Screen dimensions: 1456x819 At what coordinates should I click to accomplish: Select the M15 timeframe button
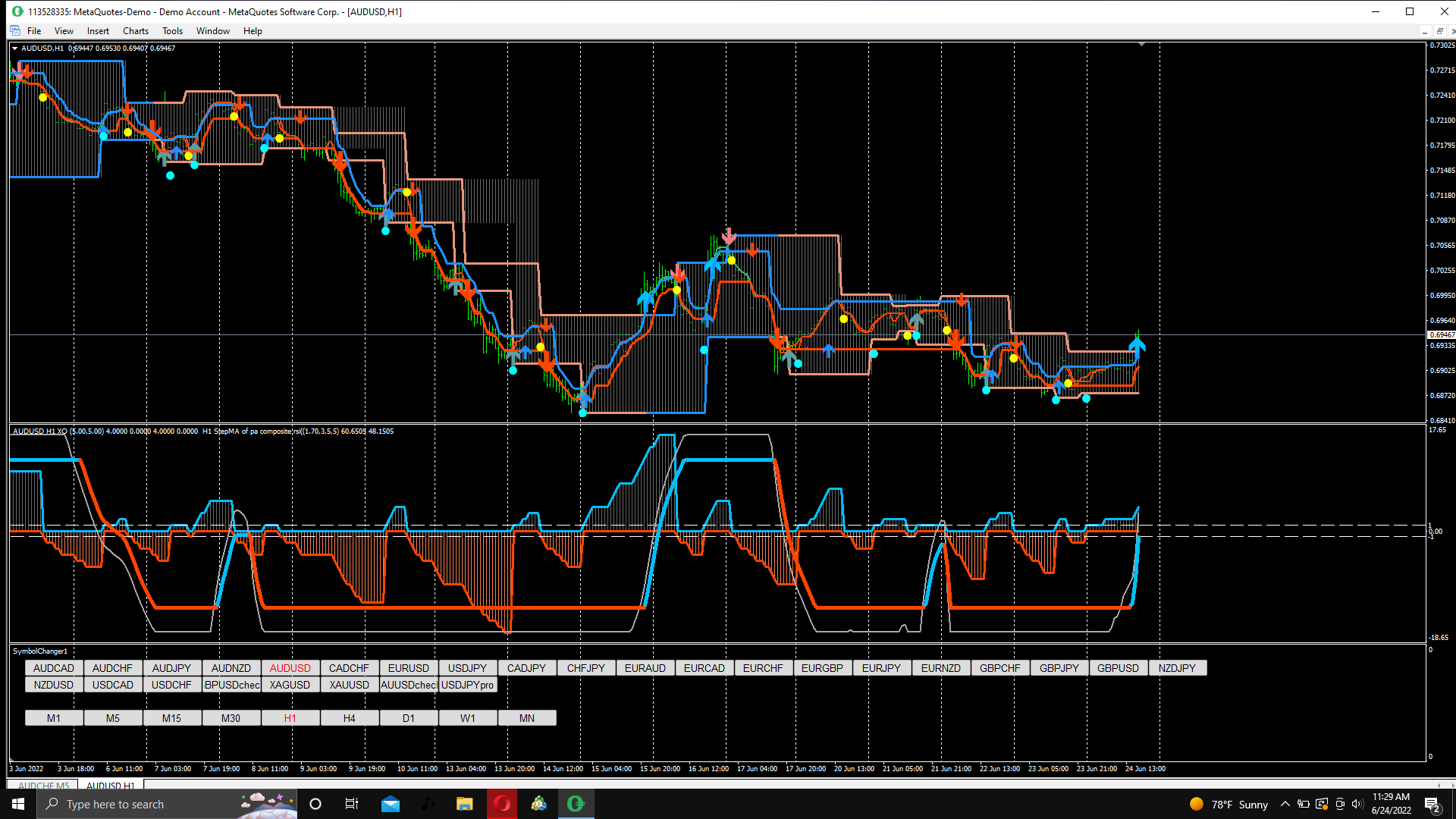click(171, 718)
